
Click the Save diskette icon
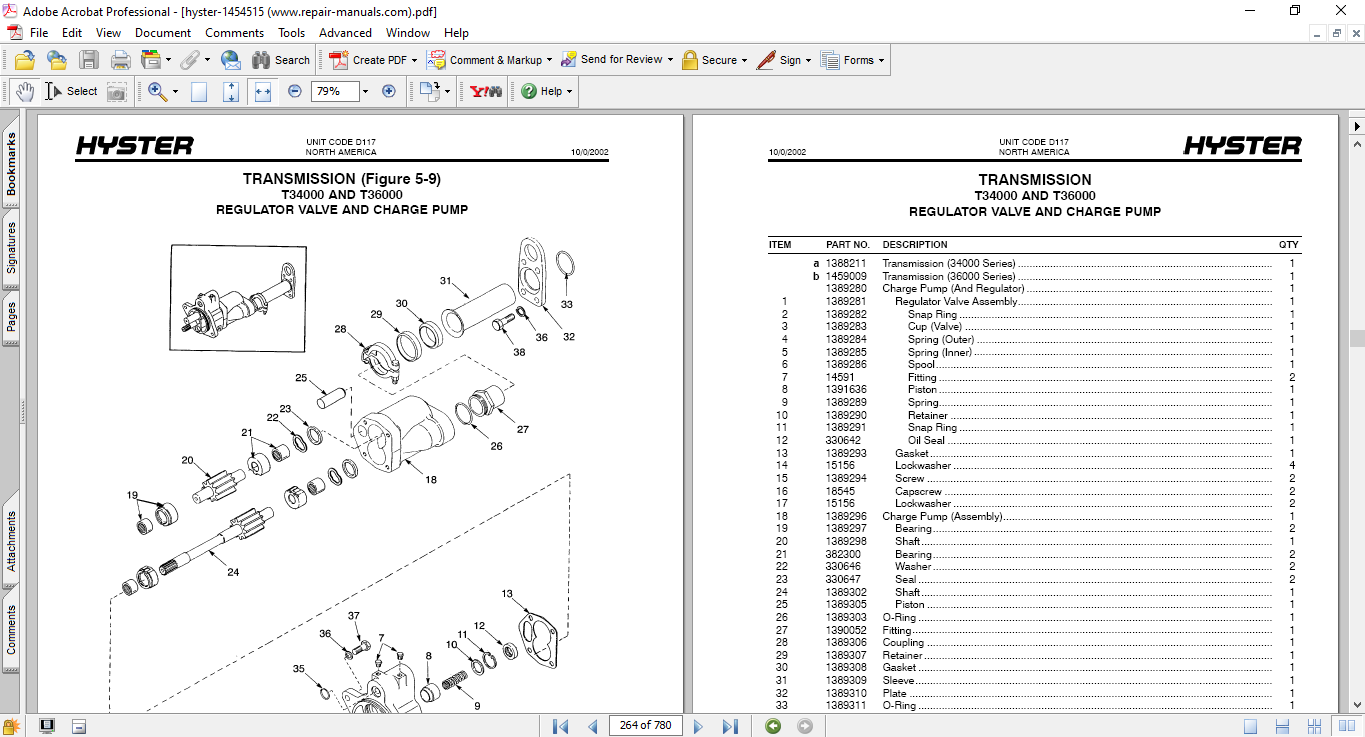click(x=88, y=60)
